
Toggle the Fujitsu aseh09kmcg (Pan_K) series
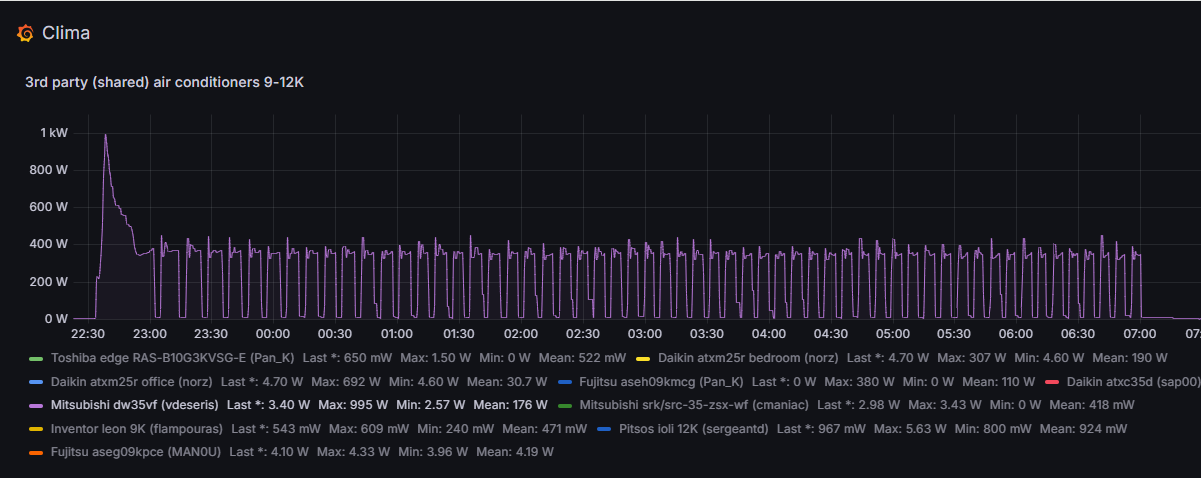pos(661,382)
